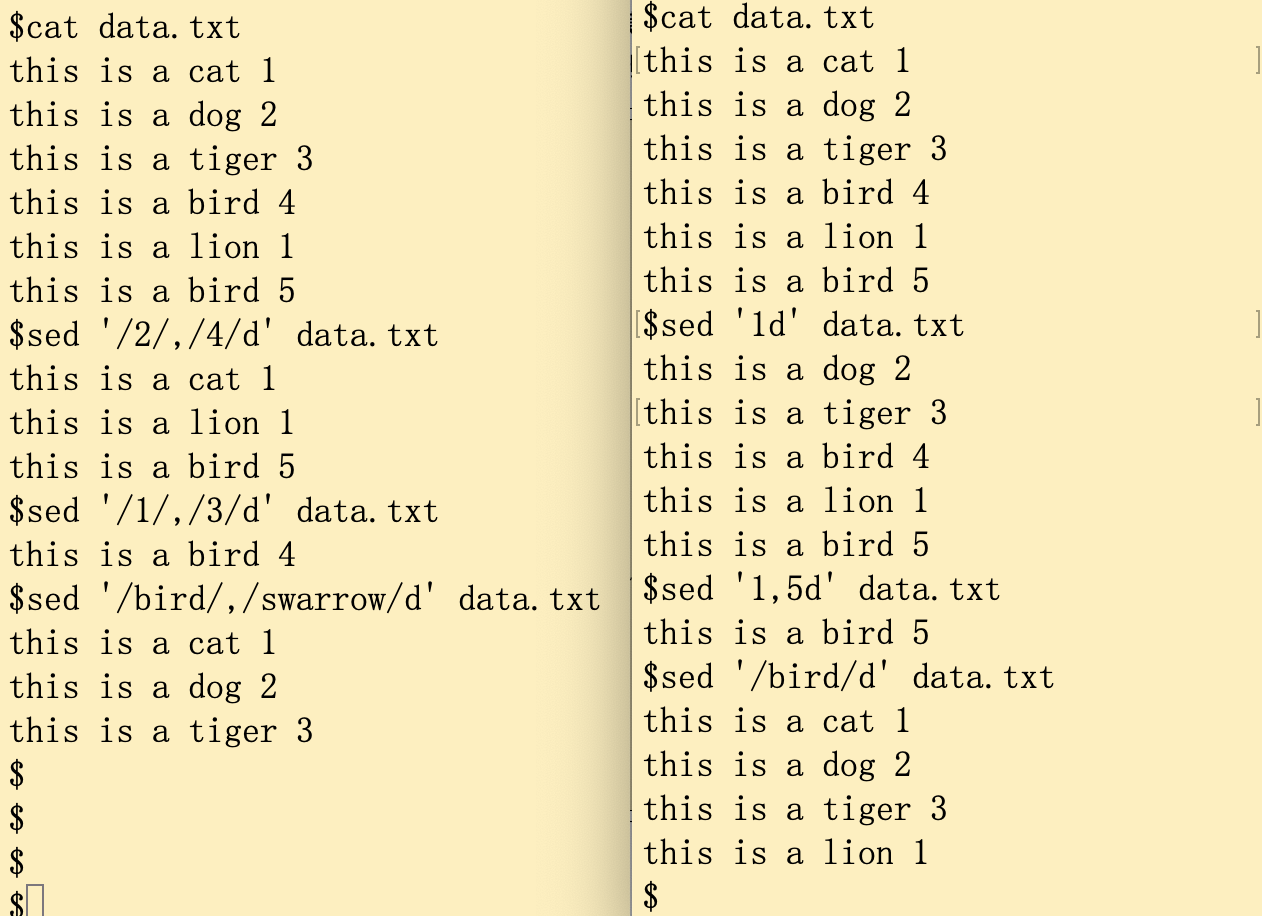Click the divider between the two terminal panes
Image resolution: width=1262 pixels, height=916 pixels.
[x=631, y=458]
